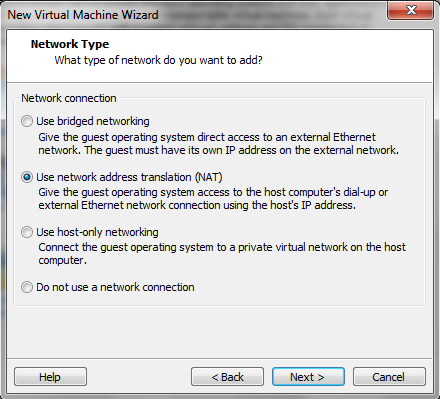Open the Help button
440x399 pixels.
50,377
